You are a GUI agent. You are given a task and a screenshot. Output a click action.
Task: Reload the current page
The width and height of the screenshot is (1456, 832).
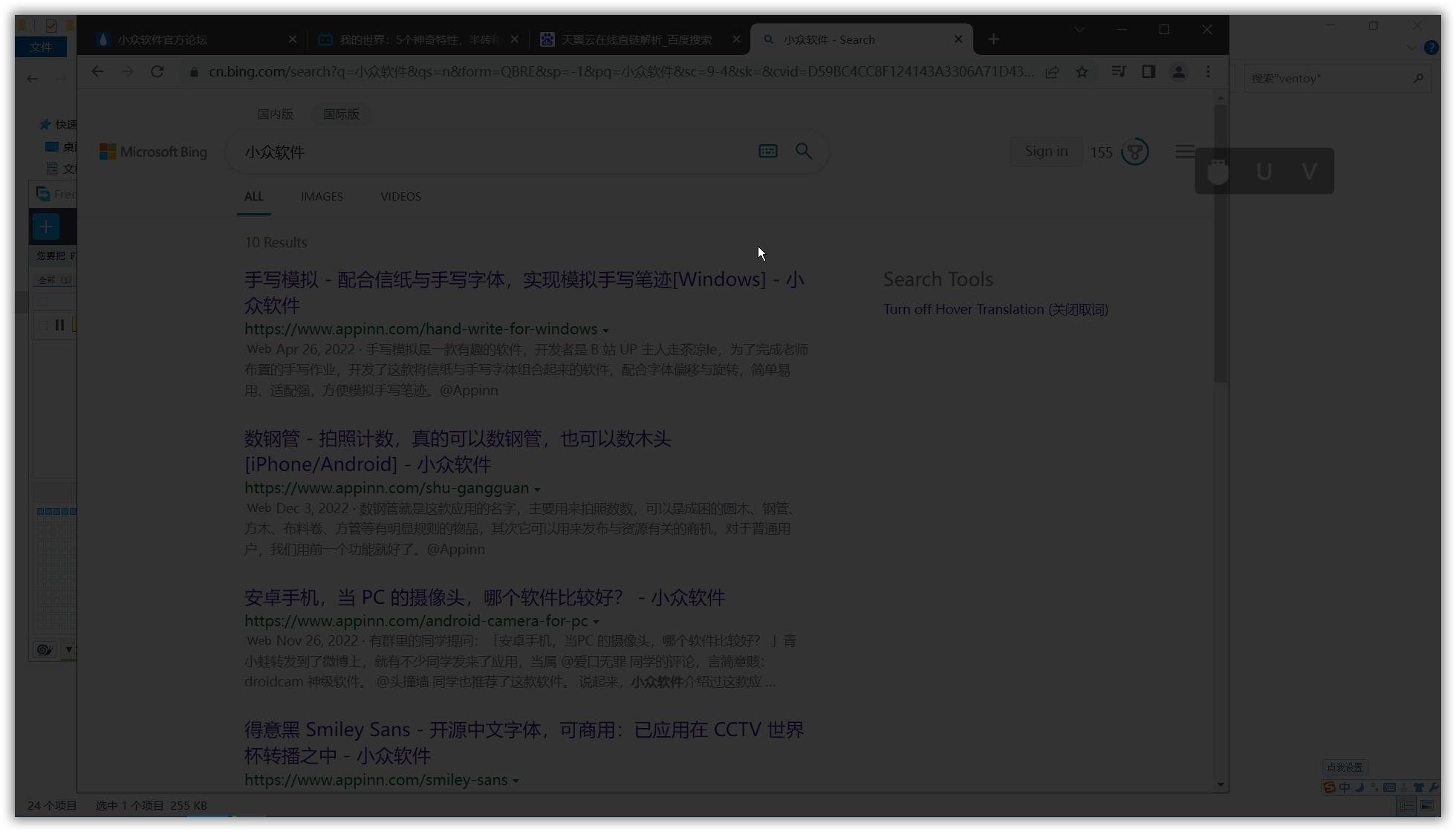coord(157,72)
